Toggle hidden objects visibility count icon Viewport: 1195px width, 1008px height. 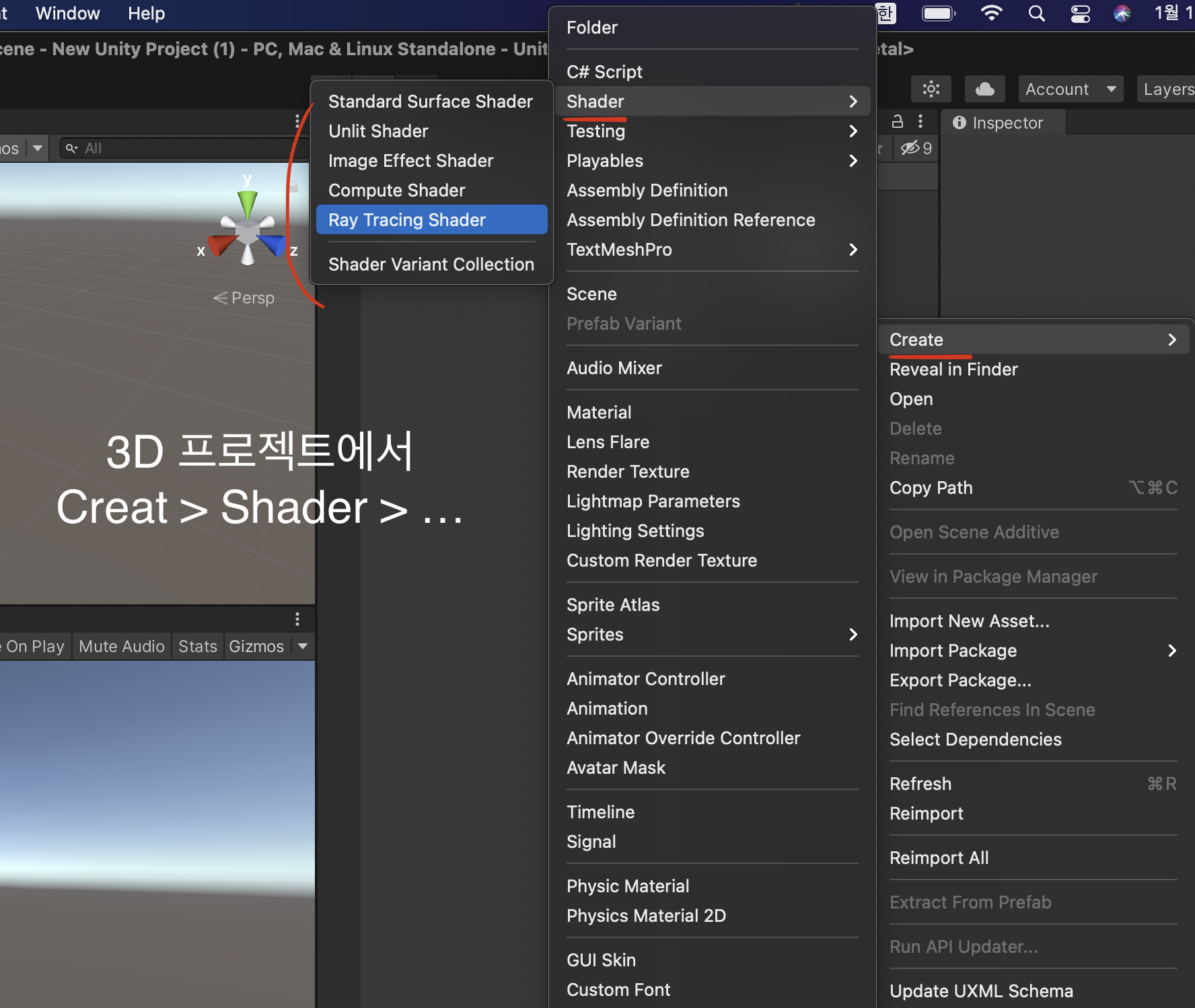[x=916, y=148]
